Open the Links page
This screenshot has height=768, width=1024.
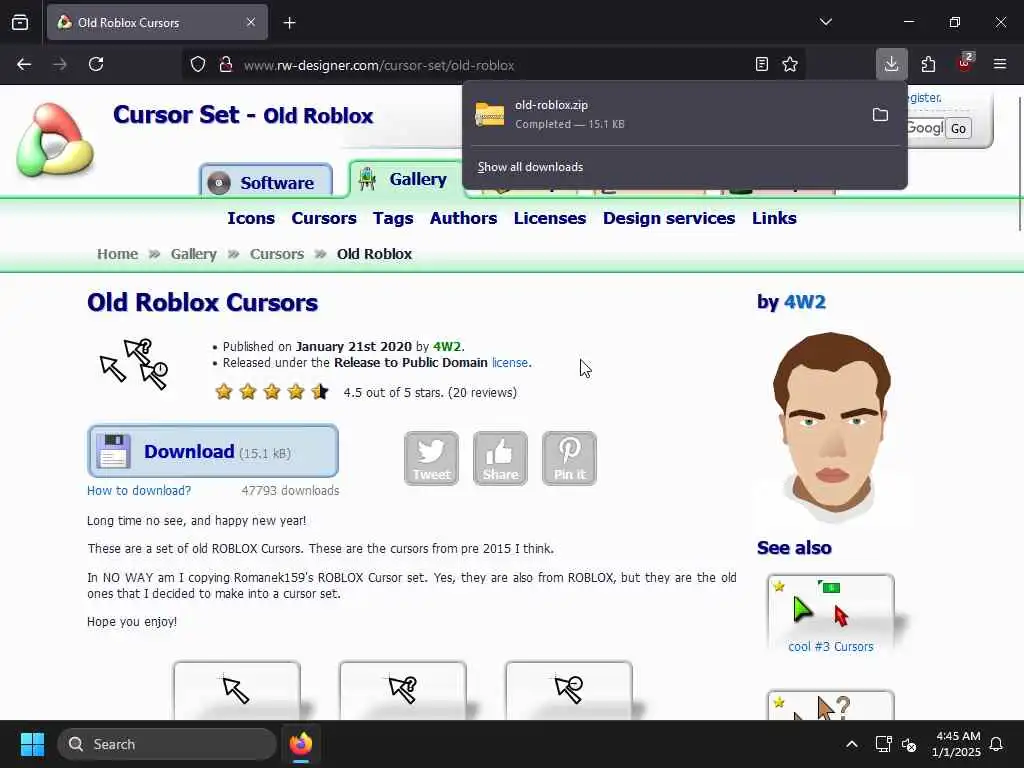(774, 218)
